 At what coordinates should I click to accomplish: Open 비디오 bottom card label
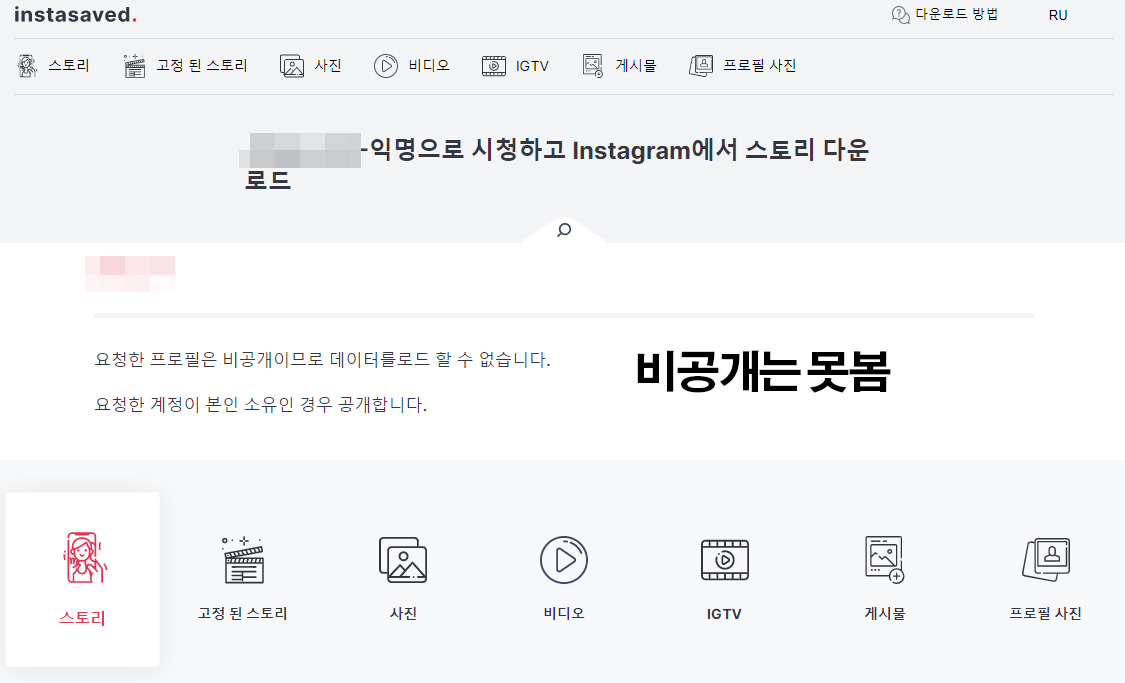564,613
